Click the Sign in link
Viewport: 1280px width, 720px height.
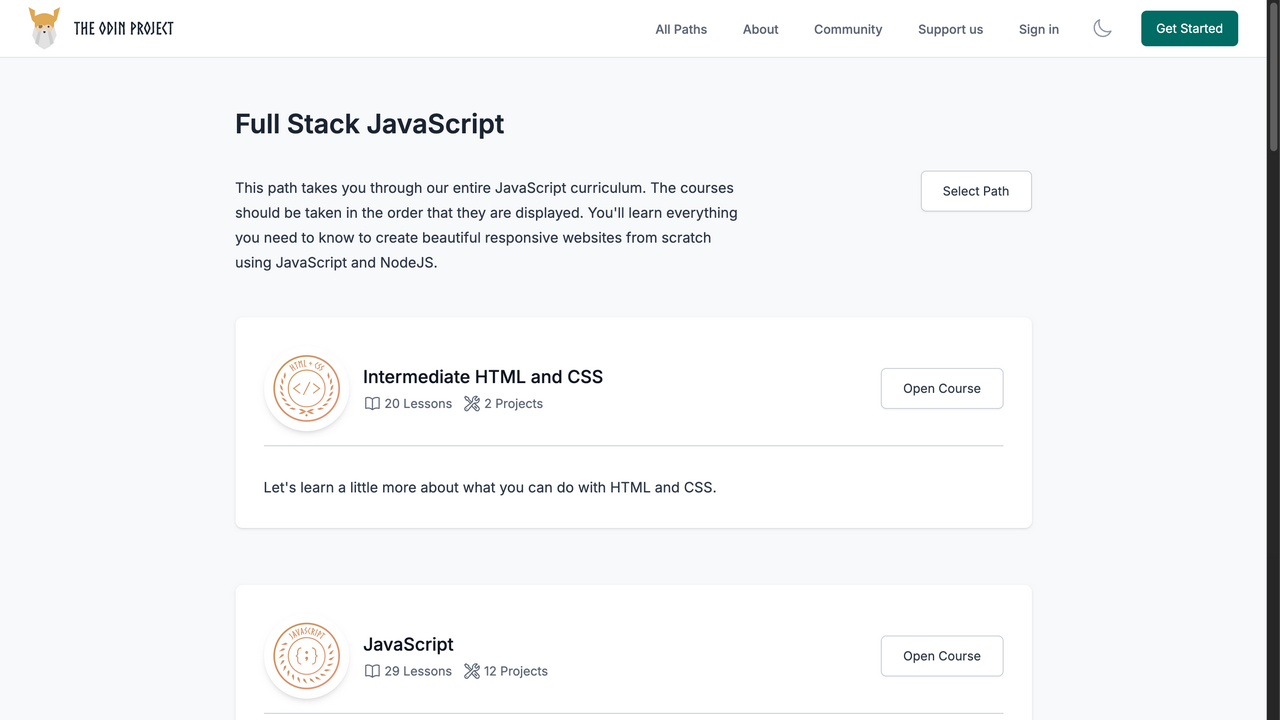[1039, 29]
